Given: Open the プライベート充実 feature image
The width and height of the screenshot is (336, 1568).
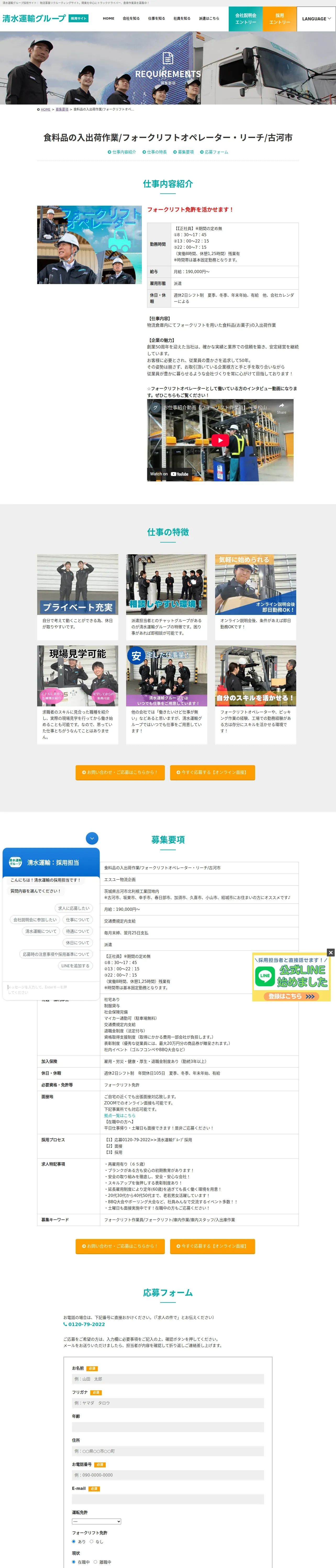Looking at the screenshot, I should tap(77, 584).
